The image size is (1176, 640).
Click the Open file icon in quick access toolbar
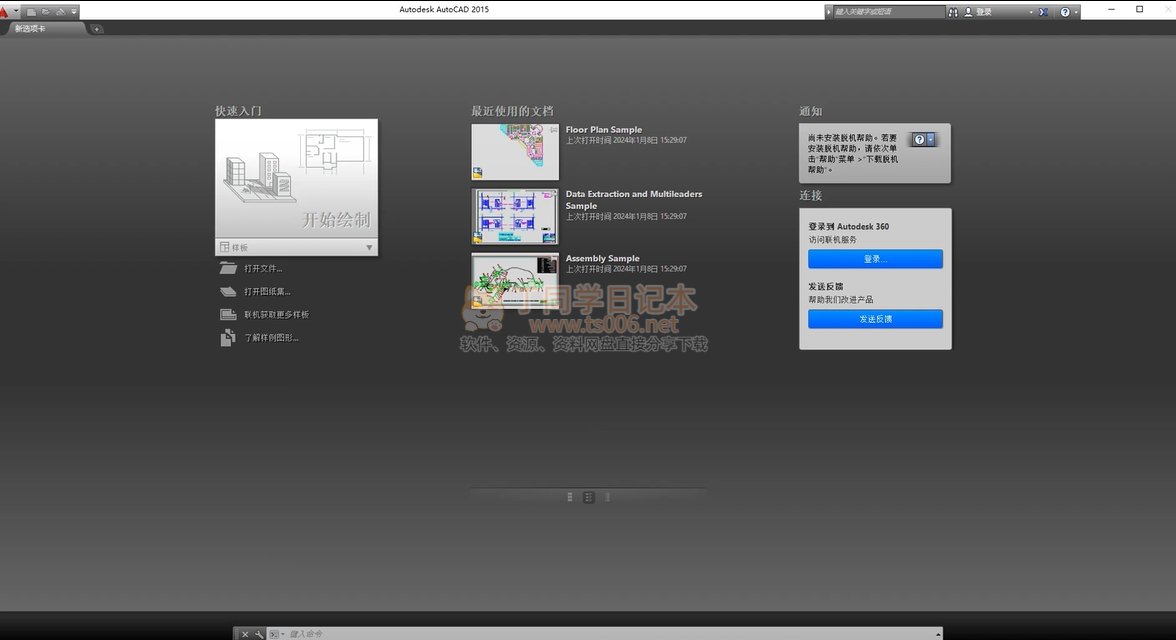click(x=46, y=12)
